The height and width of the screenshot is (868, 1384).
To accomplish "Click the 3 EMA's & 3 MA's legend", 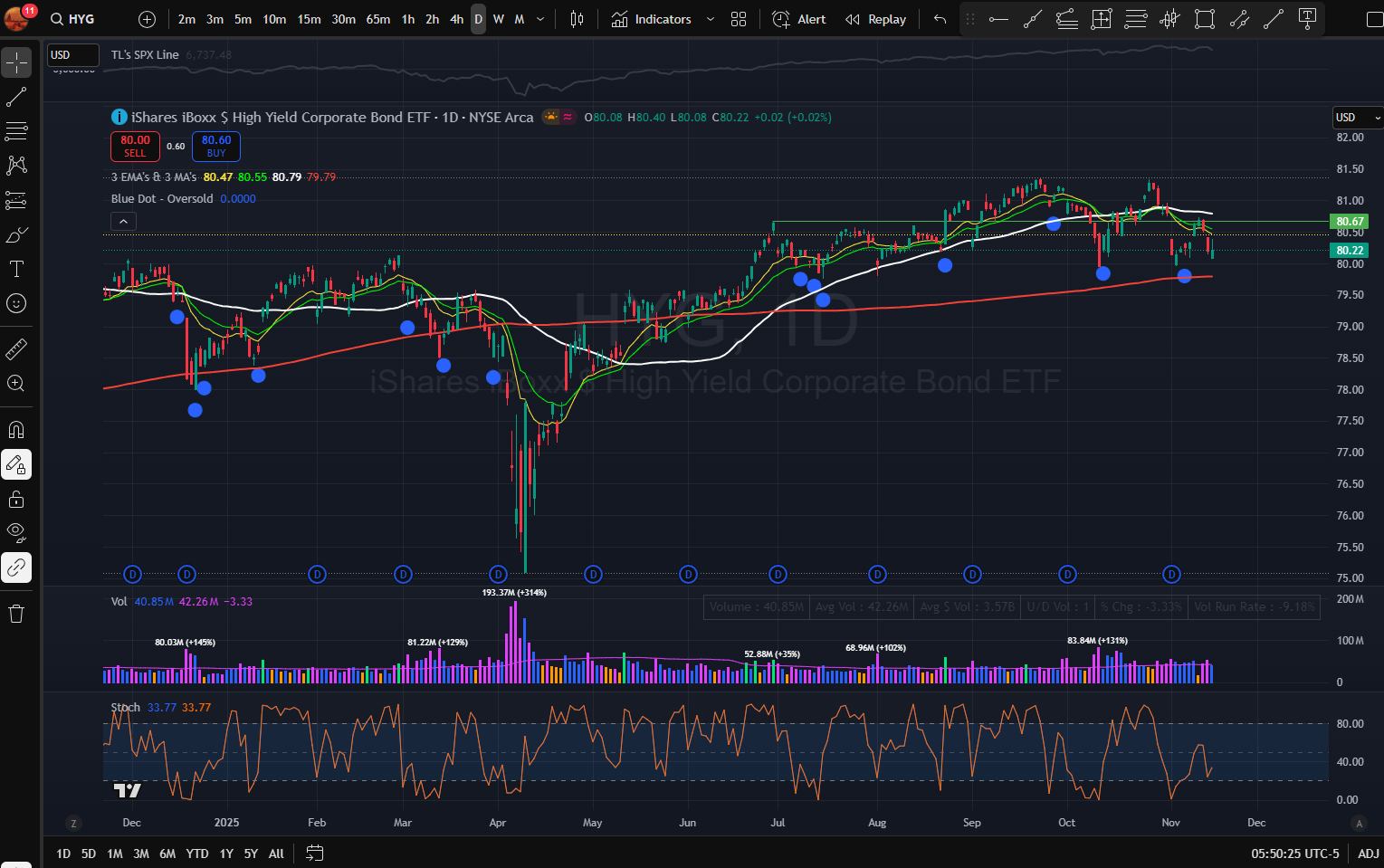I will pyautogui.click(x=154, y=177).
